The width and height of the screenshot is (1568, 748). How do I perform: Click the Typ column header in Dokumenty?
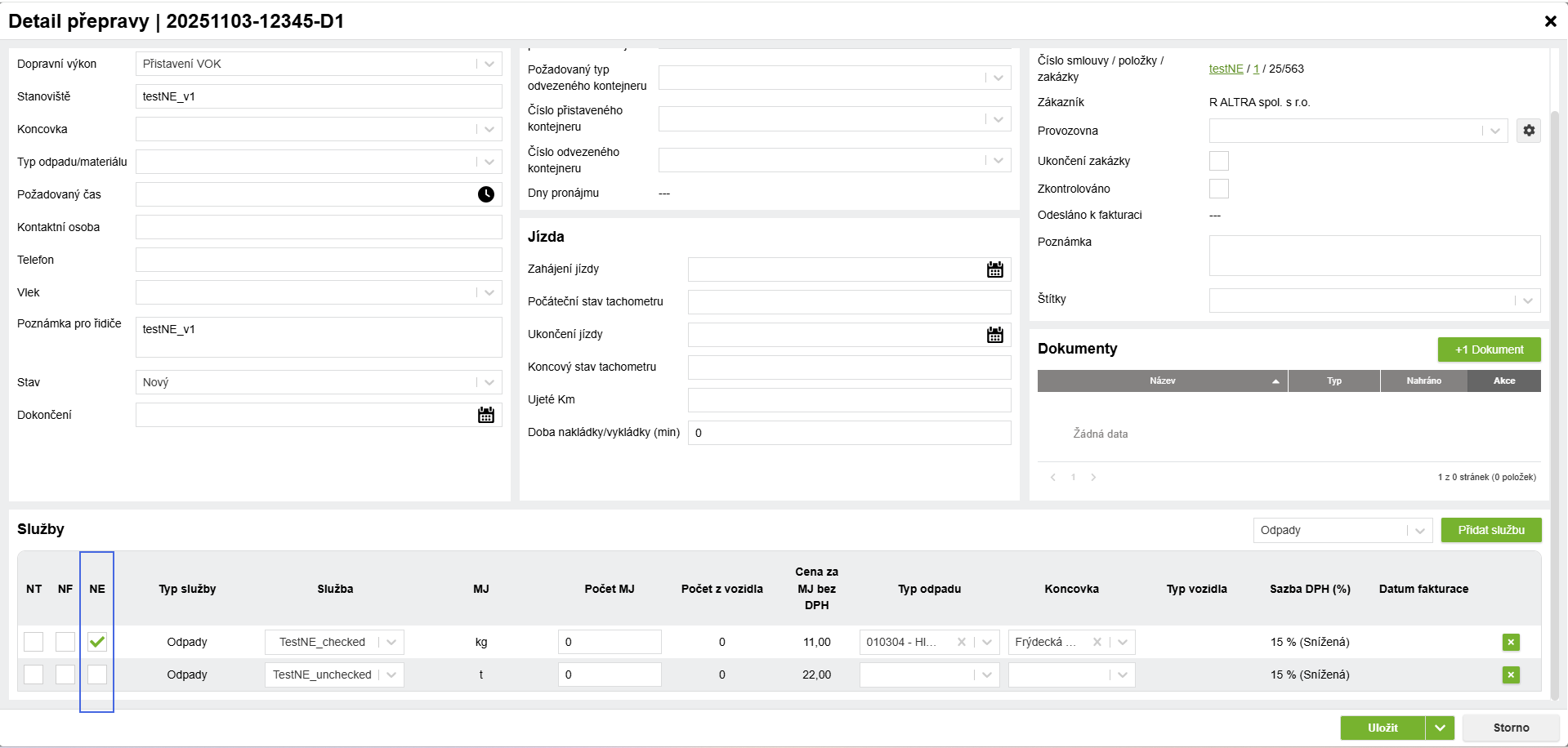point(1333,381)
